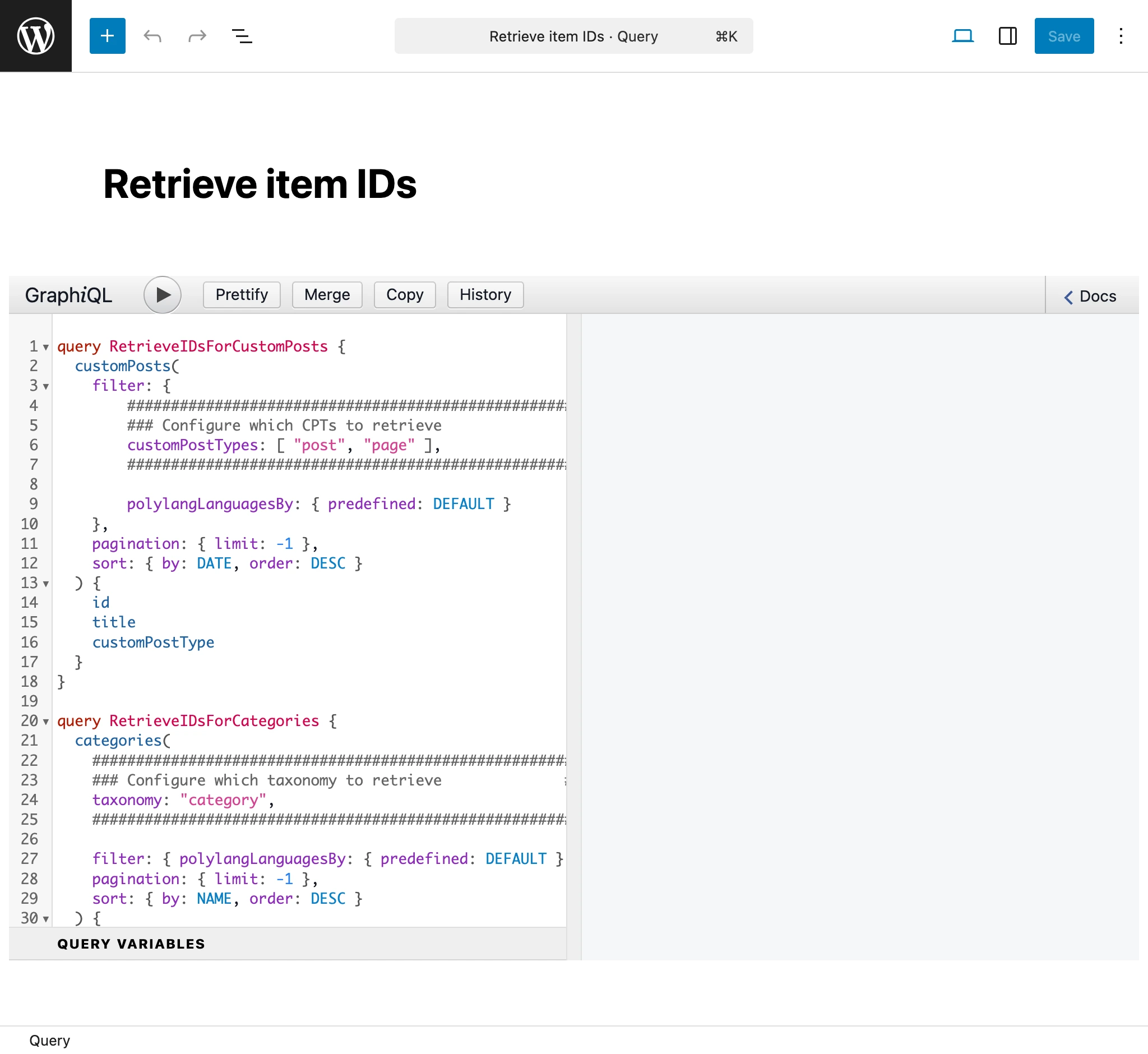Open the block inserter with the plus icon

click(x=107, y=36)
